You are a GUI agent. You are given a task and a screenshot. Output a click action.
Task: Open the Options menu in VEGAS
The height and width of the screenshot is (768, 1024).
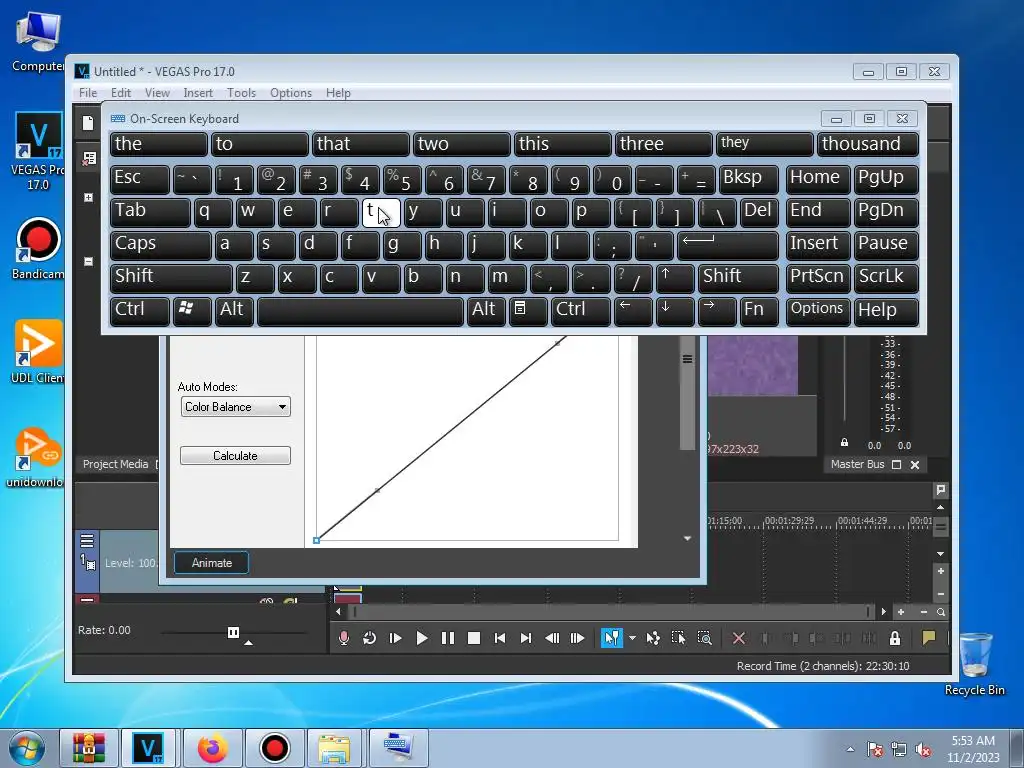291,93
